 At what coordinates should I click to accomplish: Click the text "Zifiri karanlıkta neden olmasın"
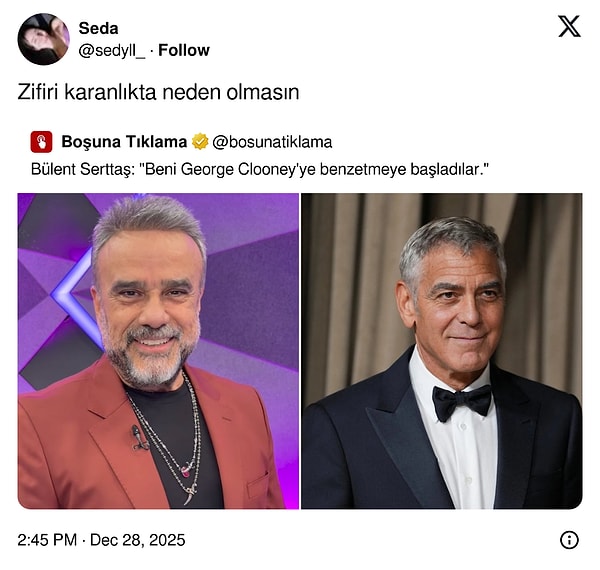pyautogui.click(x=159, y=91)
